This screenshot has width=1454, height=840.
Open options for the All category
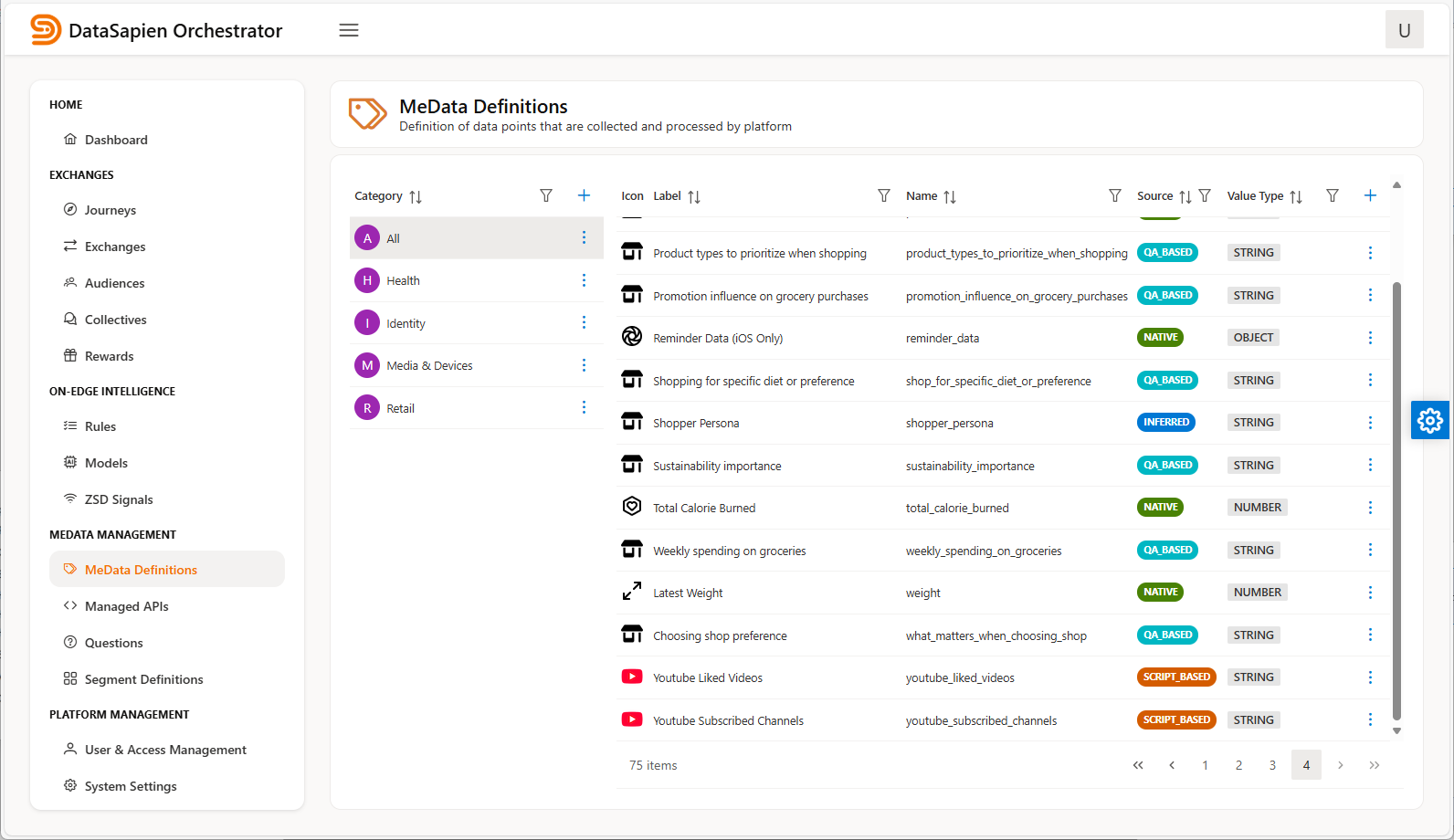(x=585, y=237)
